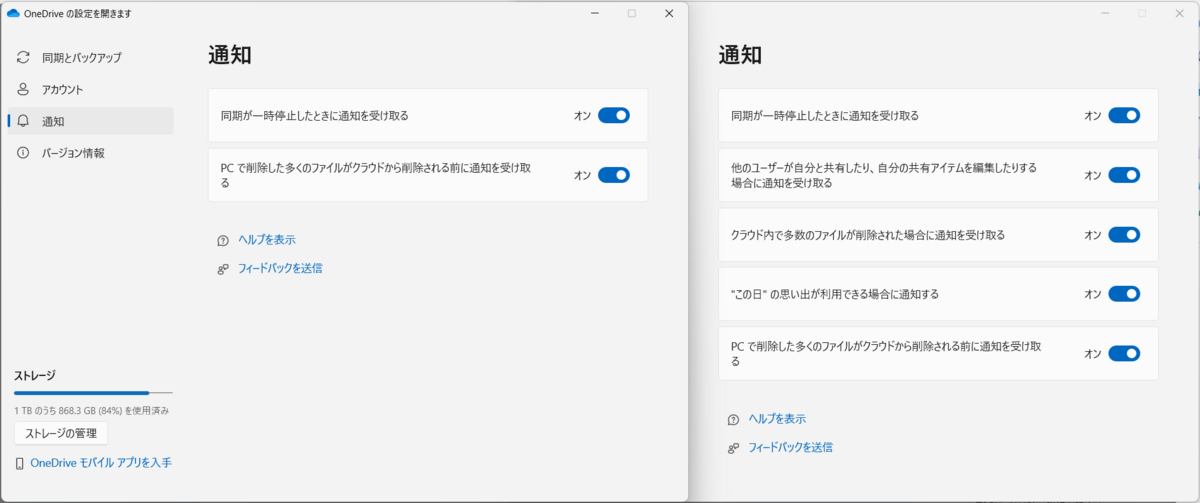Viewport: 1200px width, 503px height.
Task: Close the right OneDrive window
Action: [1179, 13]
